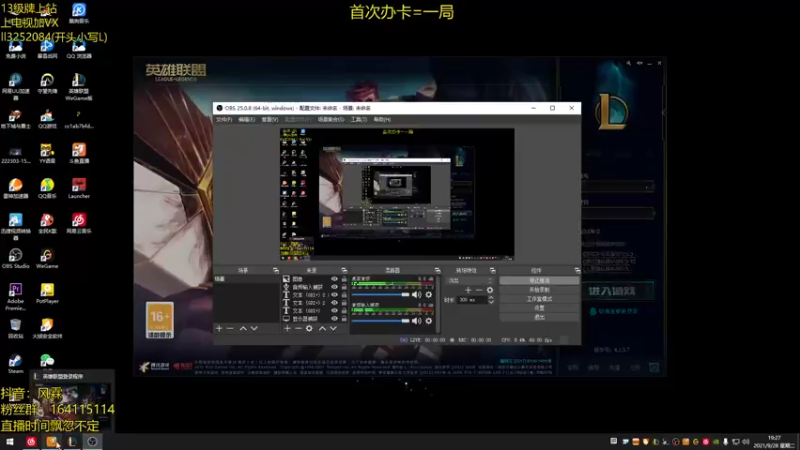Pop out the Audio Mixer dock panel
This screenshot has width=800, height=450.
[437, 270]
